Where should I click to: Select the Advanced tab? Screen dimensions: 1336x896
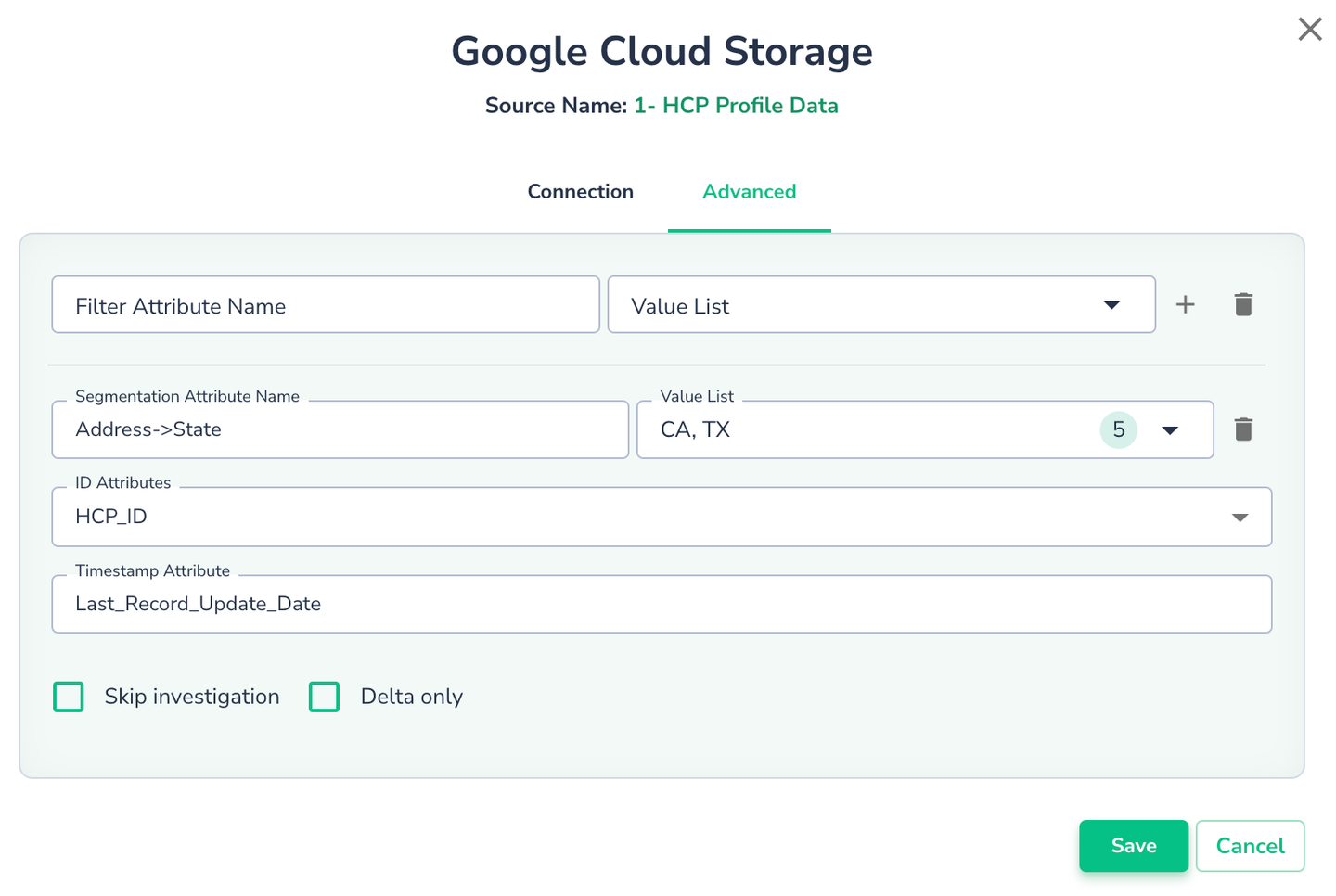click(749, 192)
